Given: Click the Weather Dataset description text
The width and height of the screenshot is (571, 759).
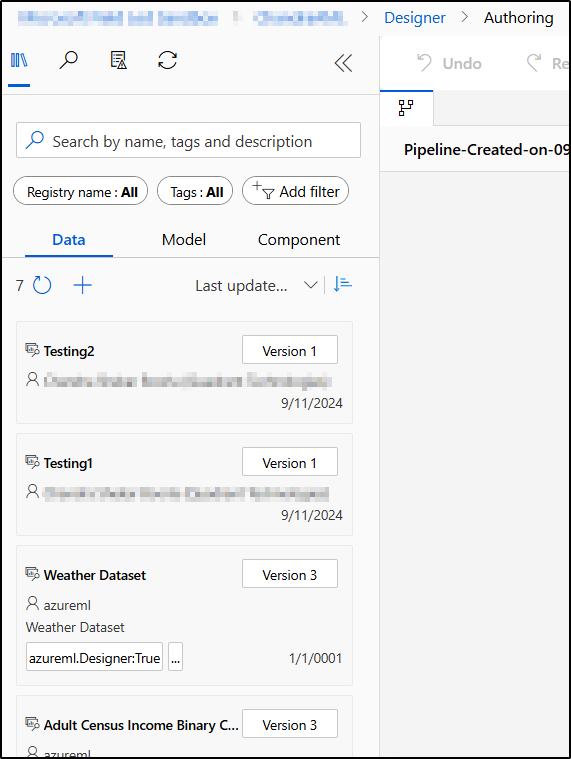Looking at the screenshot, I should point(75,627).
